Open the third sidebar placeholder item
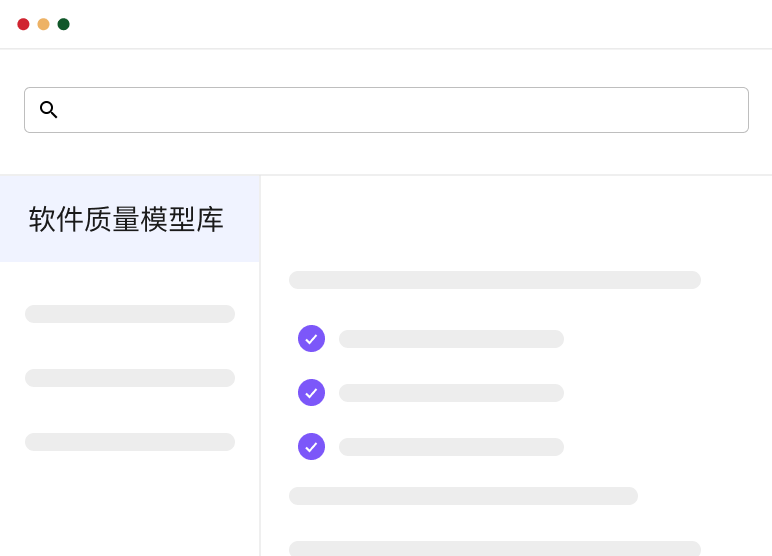The image size is (772, 556). 130,442
